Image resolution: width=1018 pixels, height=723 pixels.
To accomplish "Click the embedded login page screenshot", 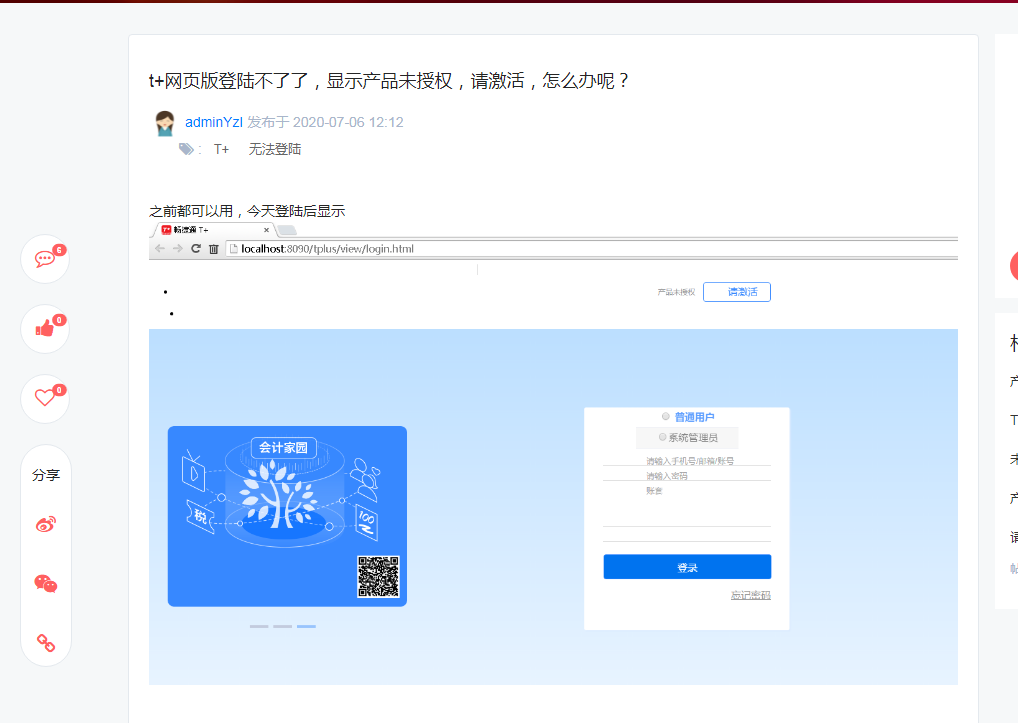I will 553,453.
